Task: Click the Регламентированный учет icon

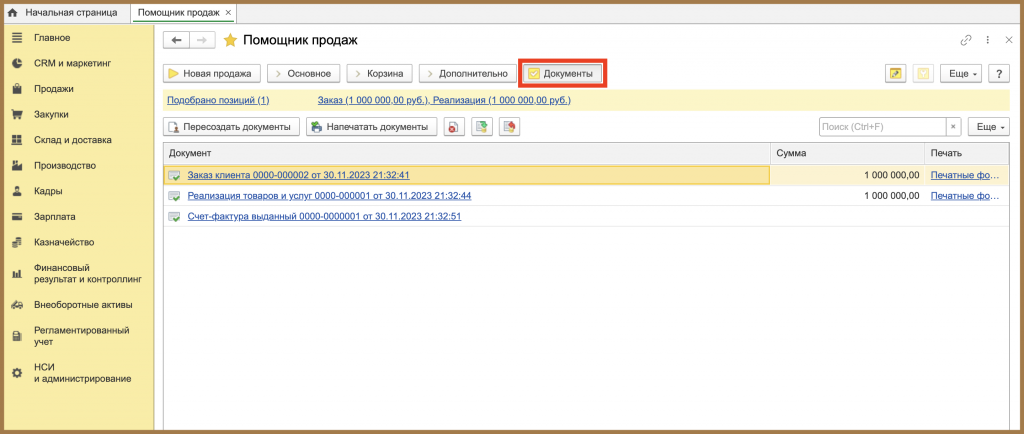Action: point(18,336)
